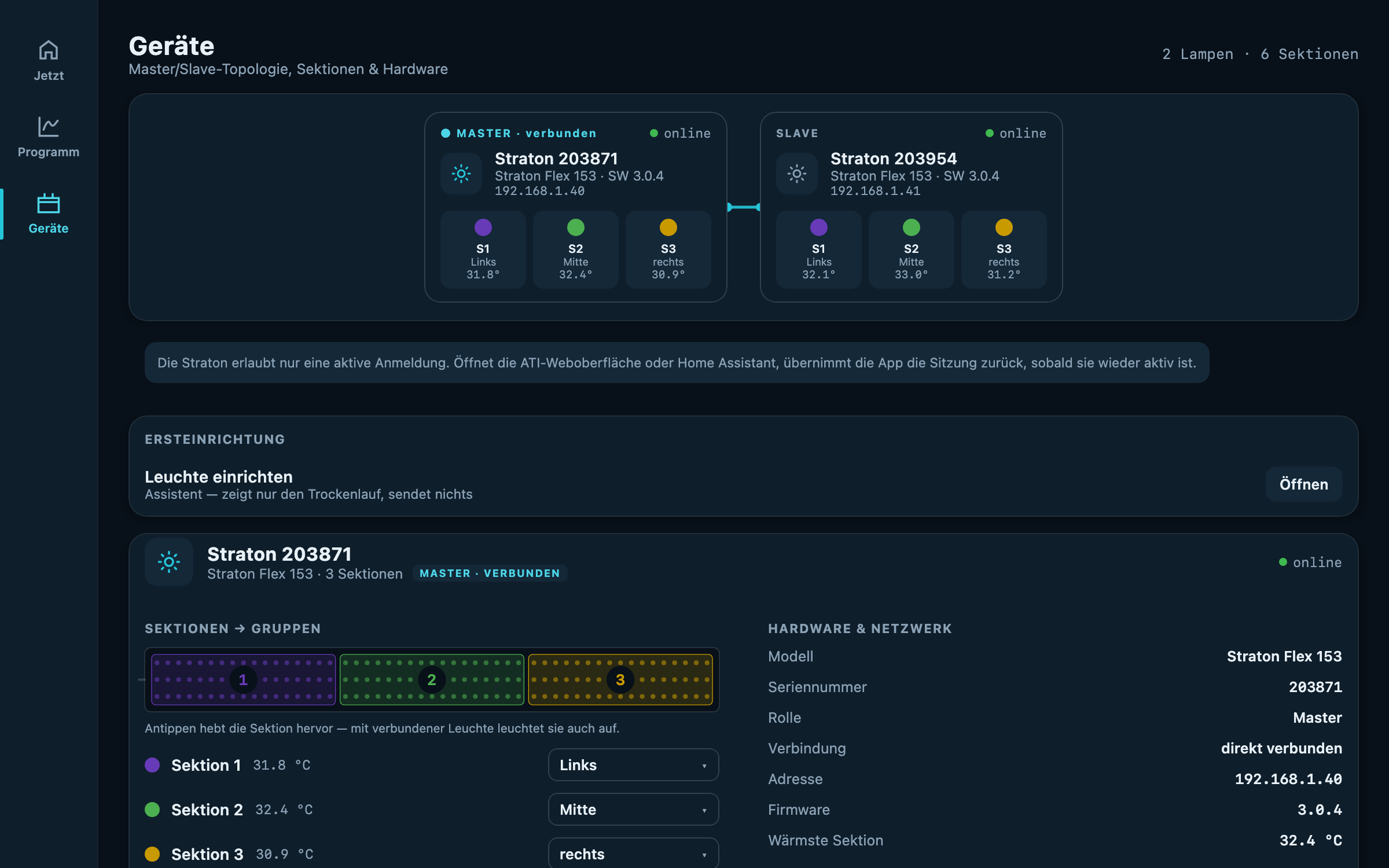The height and width of the screenshot is (868, 1389).
Task: Open the Programm chart icon
Action: coord(49,127)
